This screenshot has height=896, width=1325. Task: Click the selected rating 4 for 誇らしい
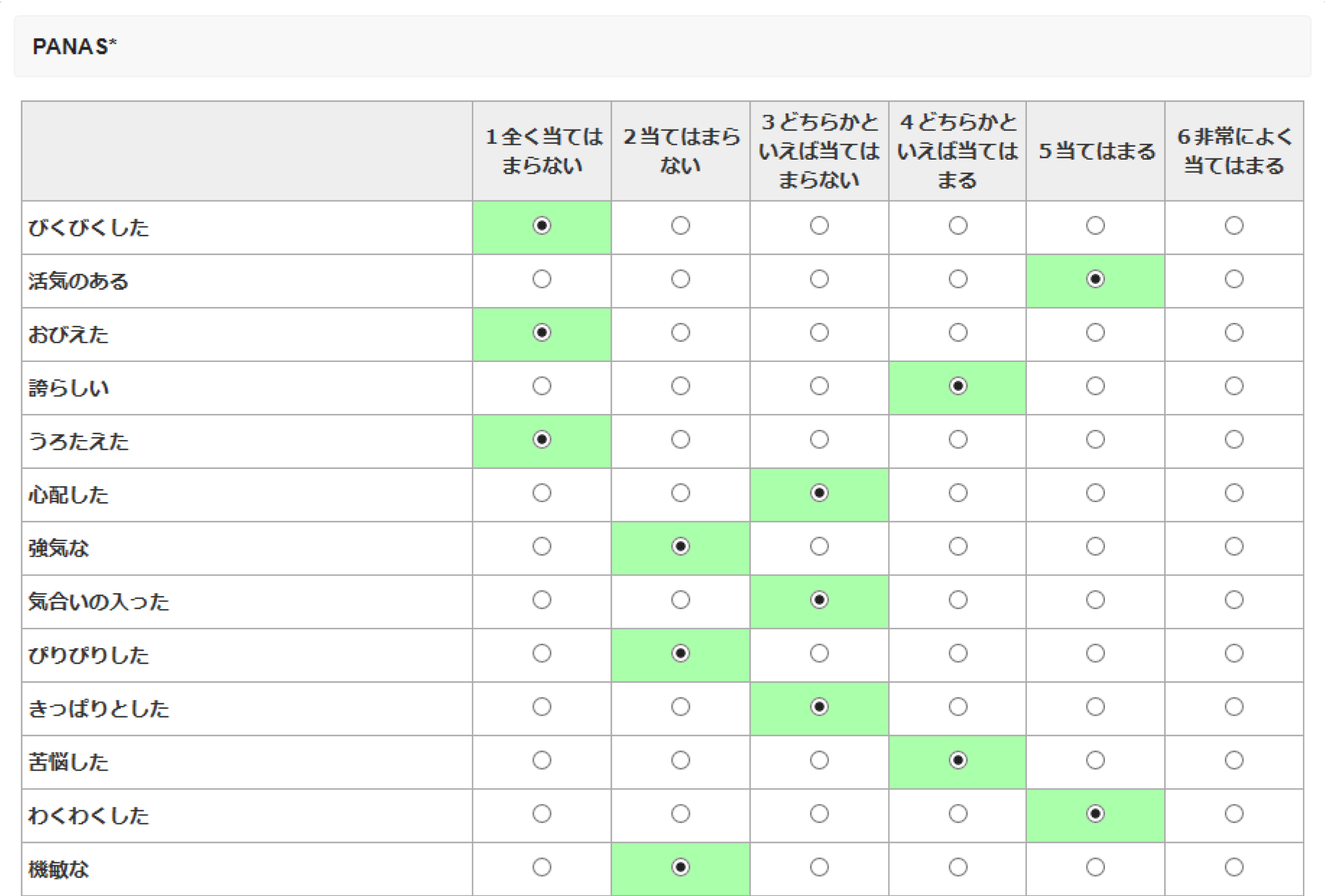pos(958,386)
